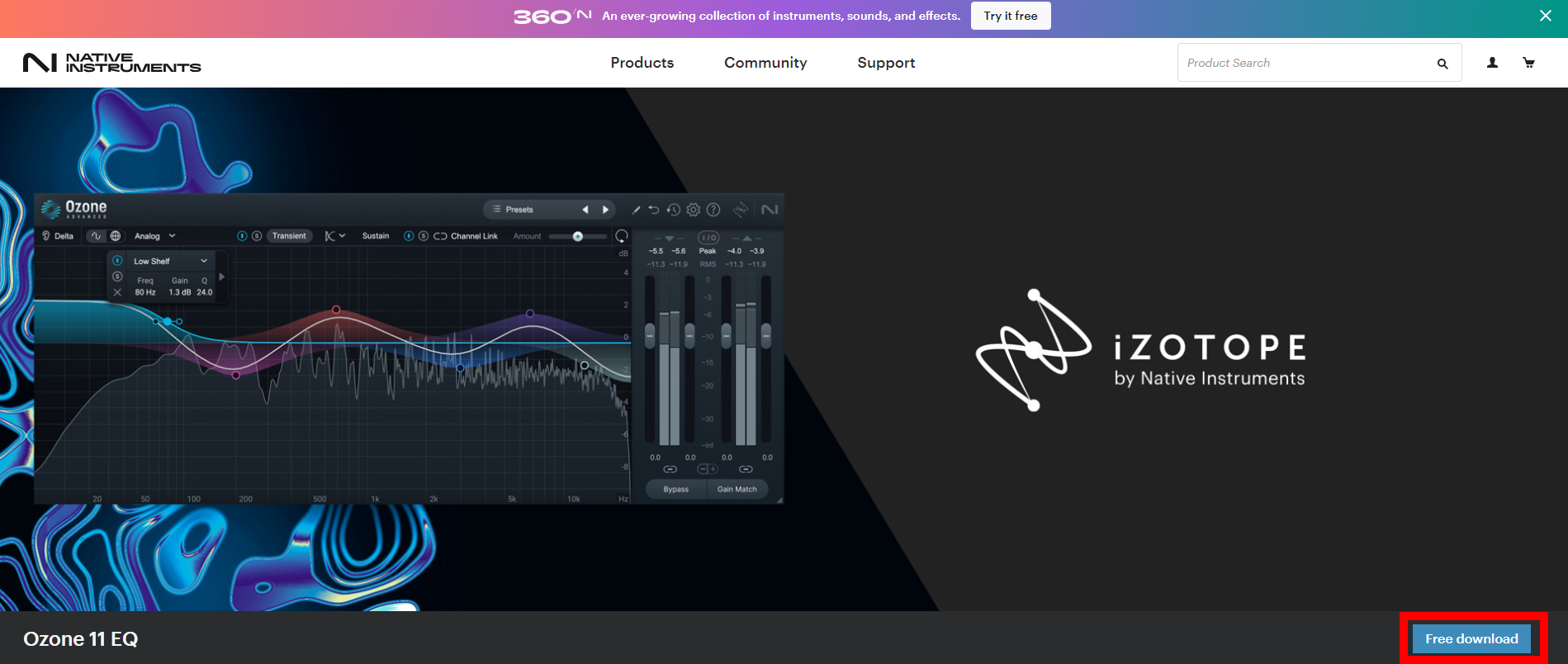This screenshot has height=664, width=1568.
Task: Click output meter up triangle
Action: [746, 239]
